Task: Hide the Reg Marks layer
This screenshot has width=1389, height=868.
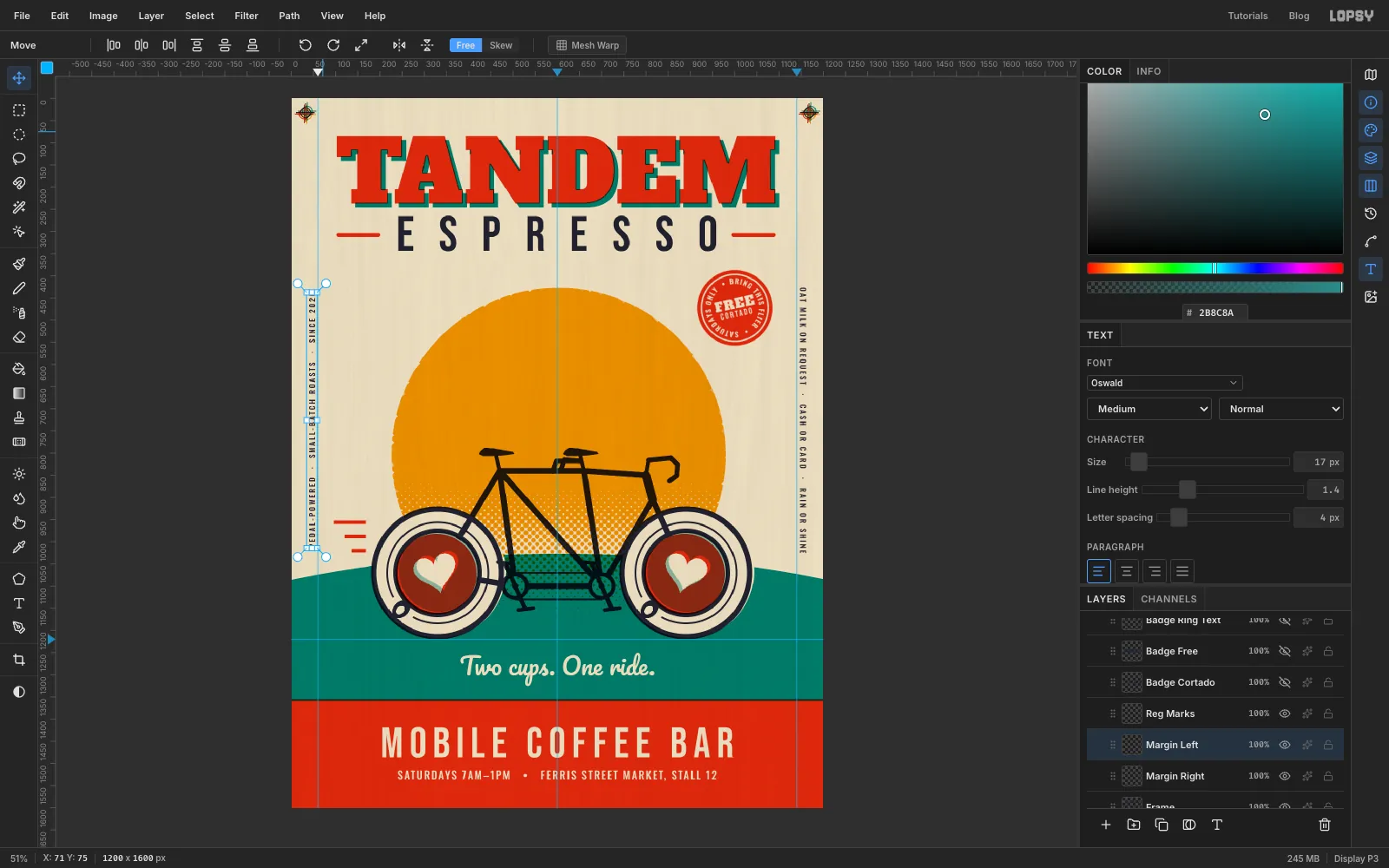Action: tap(1285, 713)
